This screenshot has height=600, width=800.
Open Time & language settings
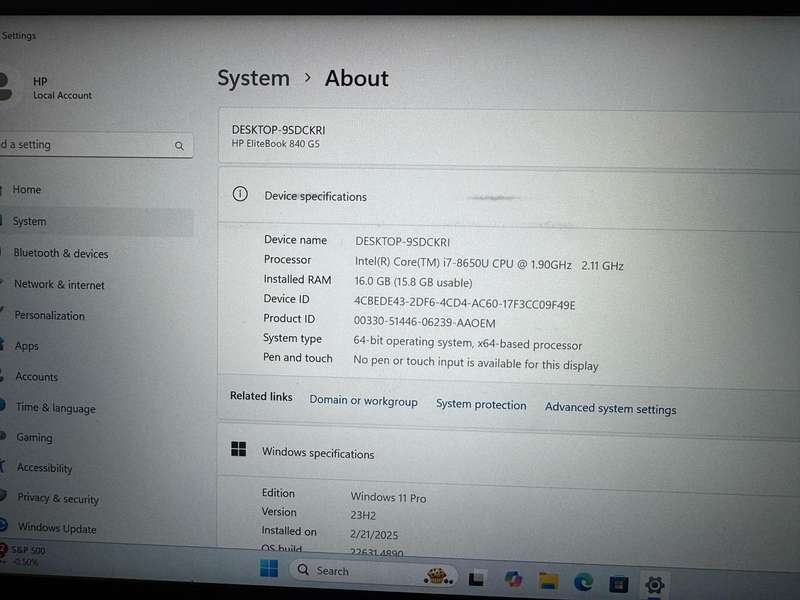click(56, 408)
